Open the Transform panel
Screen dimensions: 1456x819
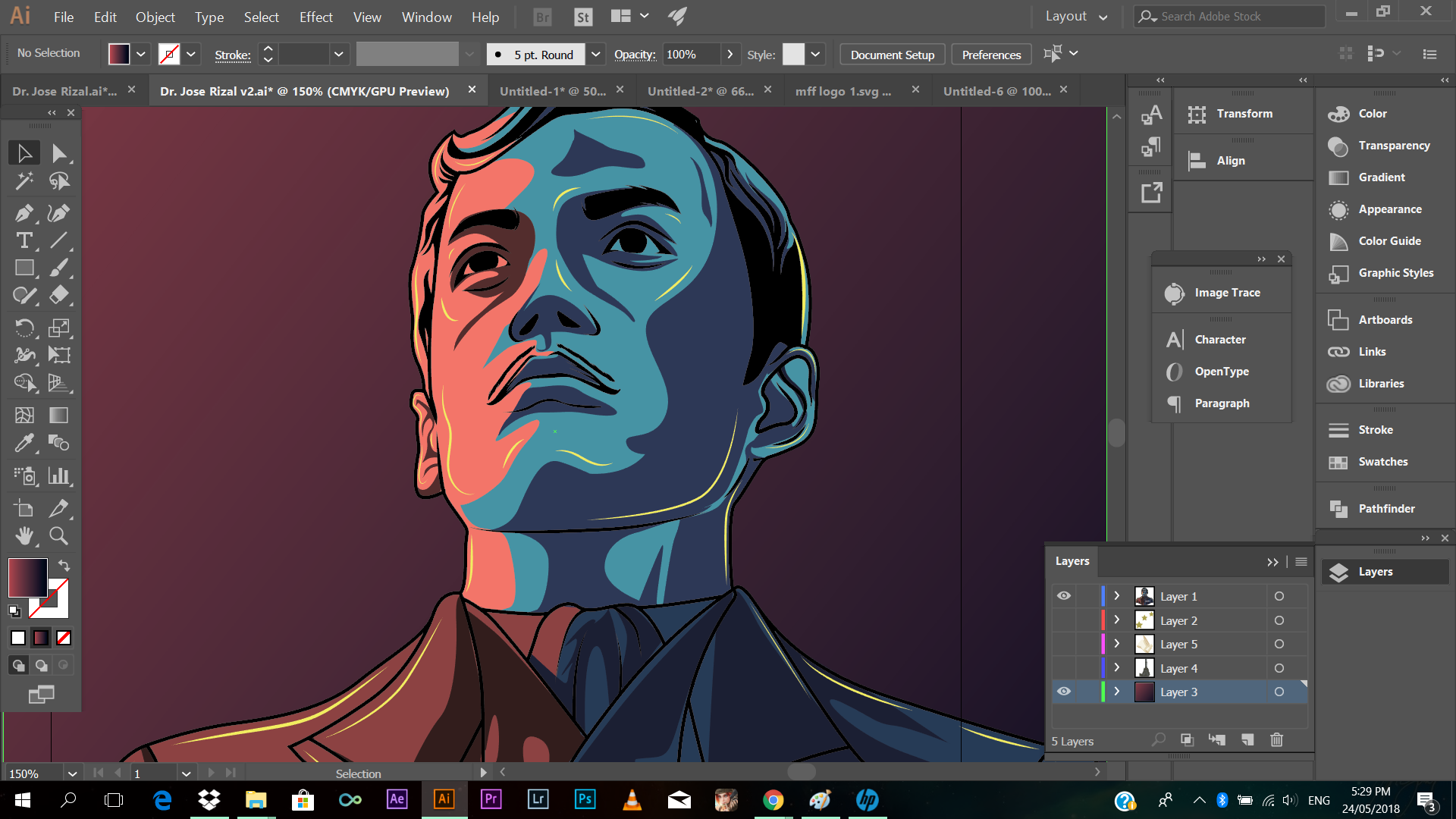[1244, 114]
